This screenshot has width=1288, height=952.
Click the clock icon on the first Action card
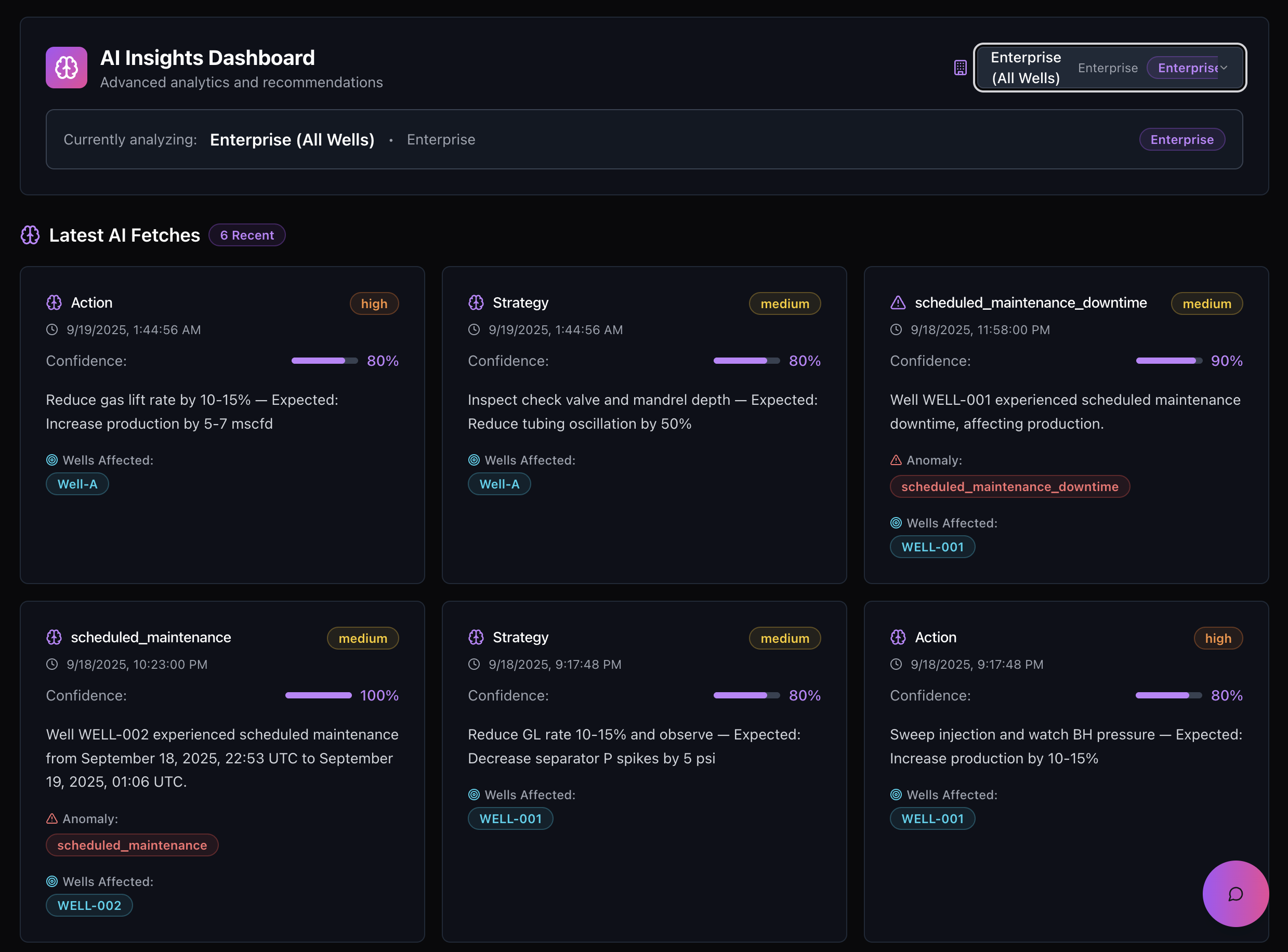pos(52,329)
